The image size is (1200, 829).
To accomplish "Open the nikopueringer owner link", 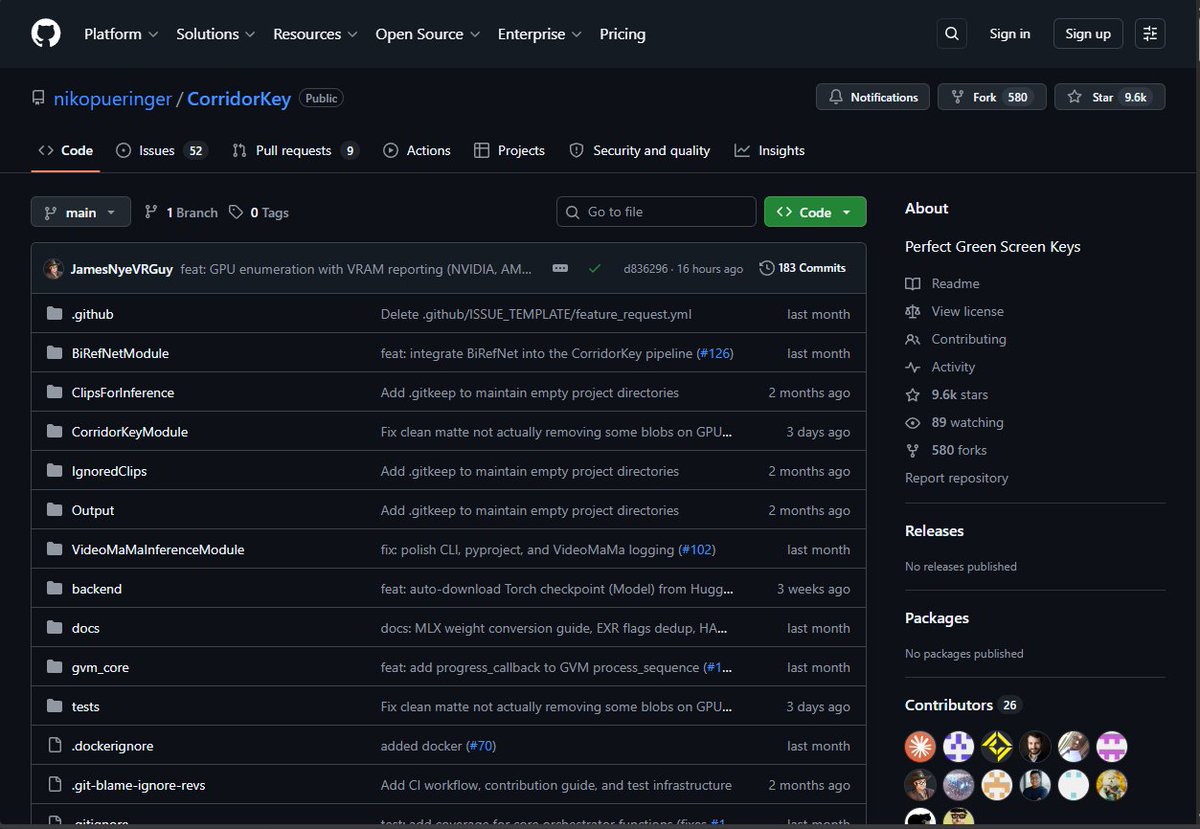I will (x=112, y=99).
